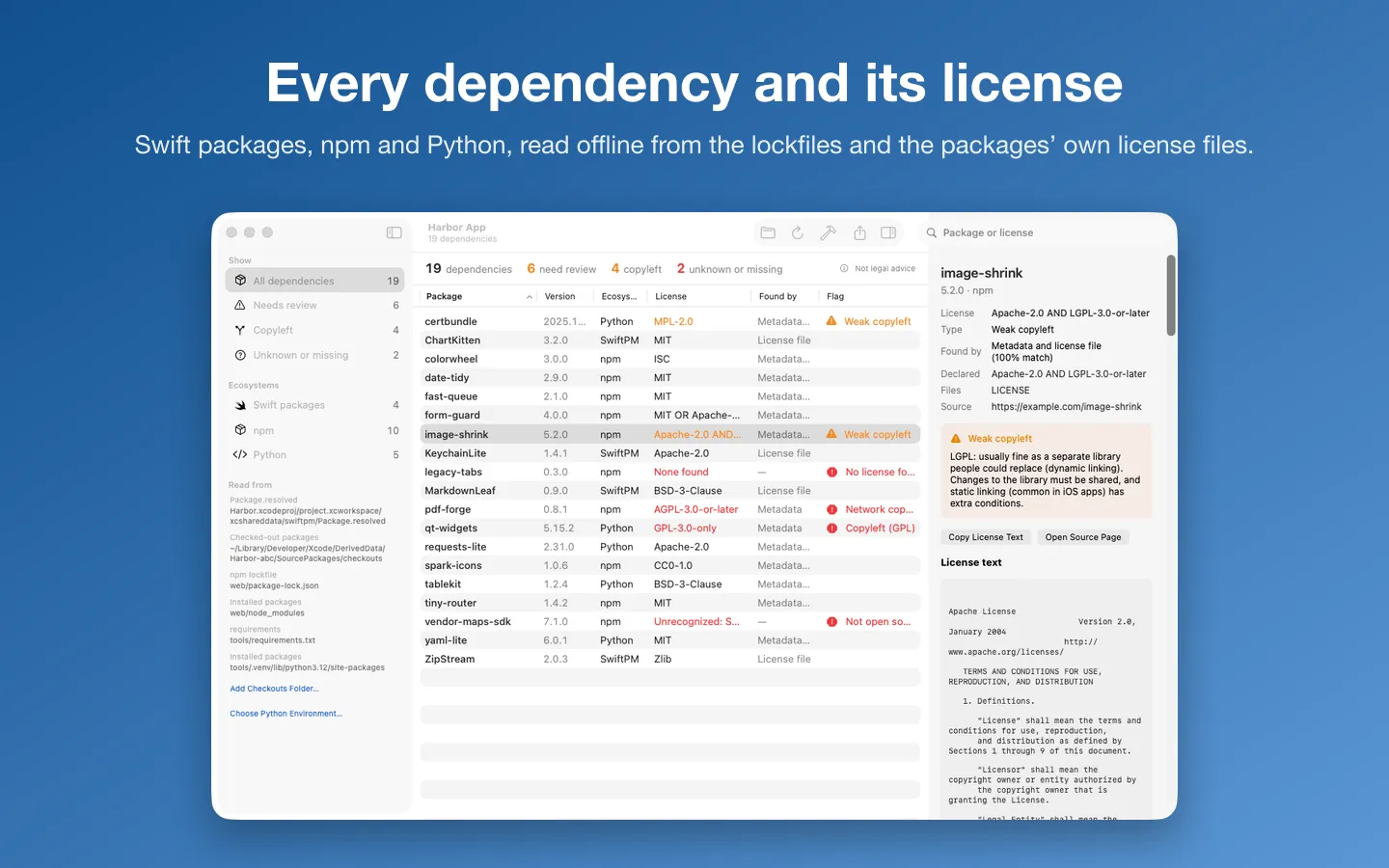Select the ZipStream row

coord(670,660)
